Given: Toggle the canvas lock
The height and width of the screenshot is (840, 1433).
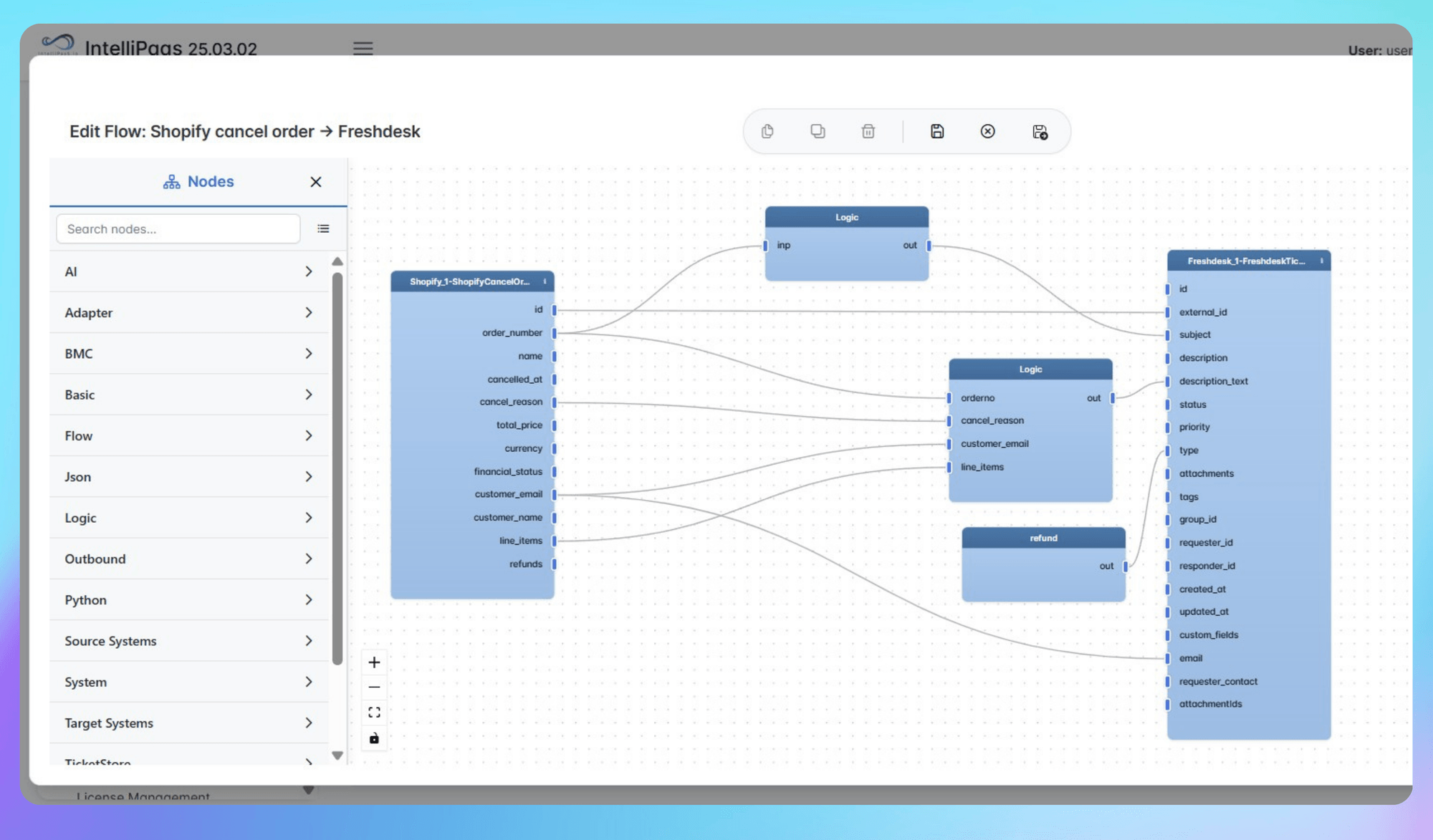Looking at the screenshot, I should point(373,738).
